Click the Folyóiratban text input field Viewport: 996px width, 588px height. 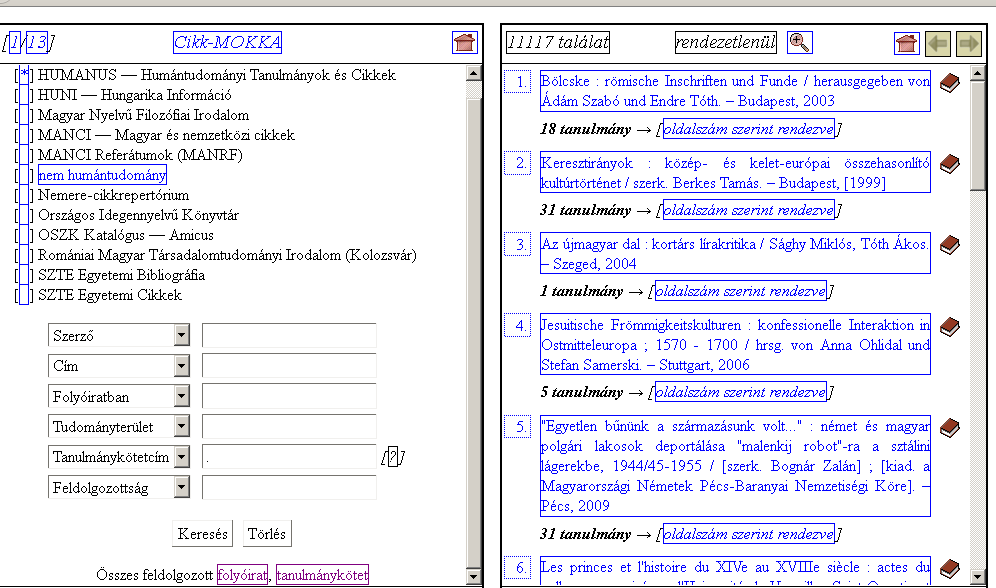[289, 396]
